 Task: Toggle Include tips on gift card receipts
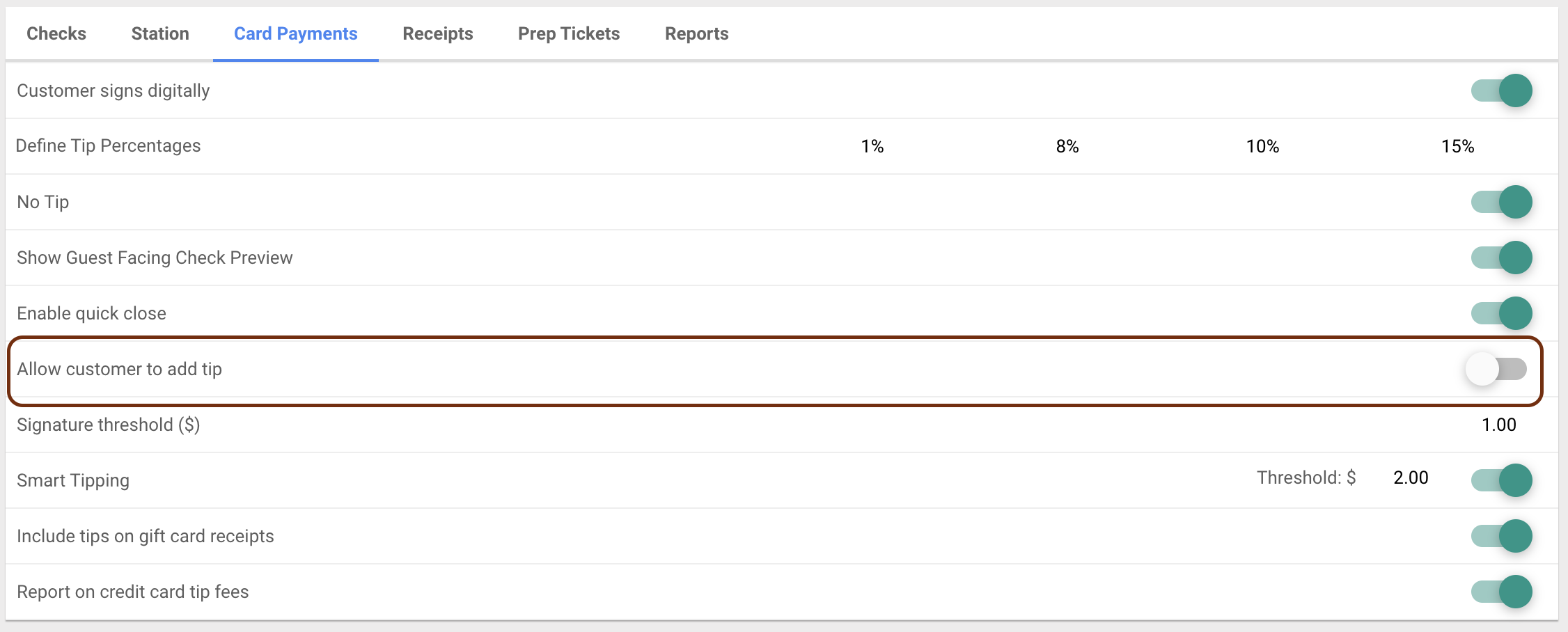1501,536
